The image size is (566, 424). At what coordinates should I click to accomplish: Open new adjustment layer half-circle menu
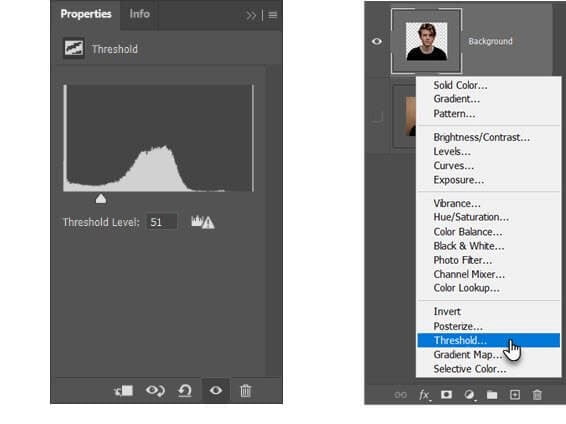tap(469, 395)
